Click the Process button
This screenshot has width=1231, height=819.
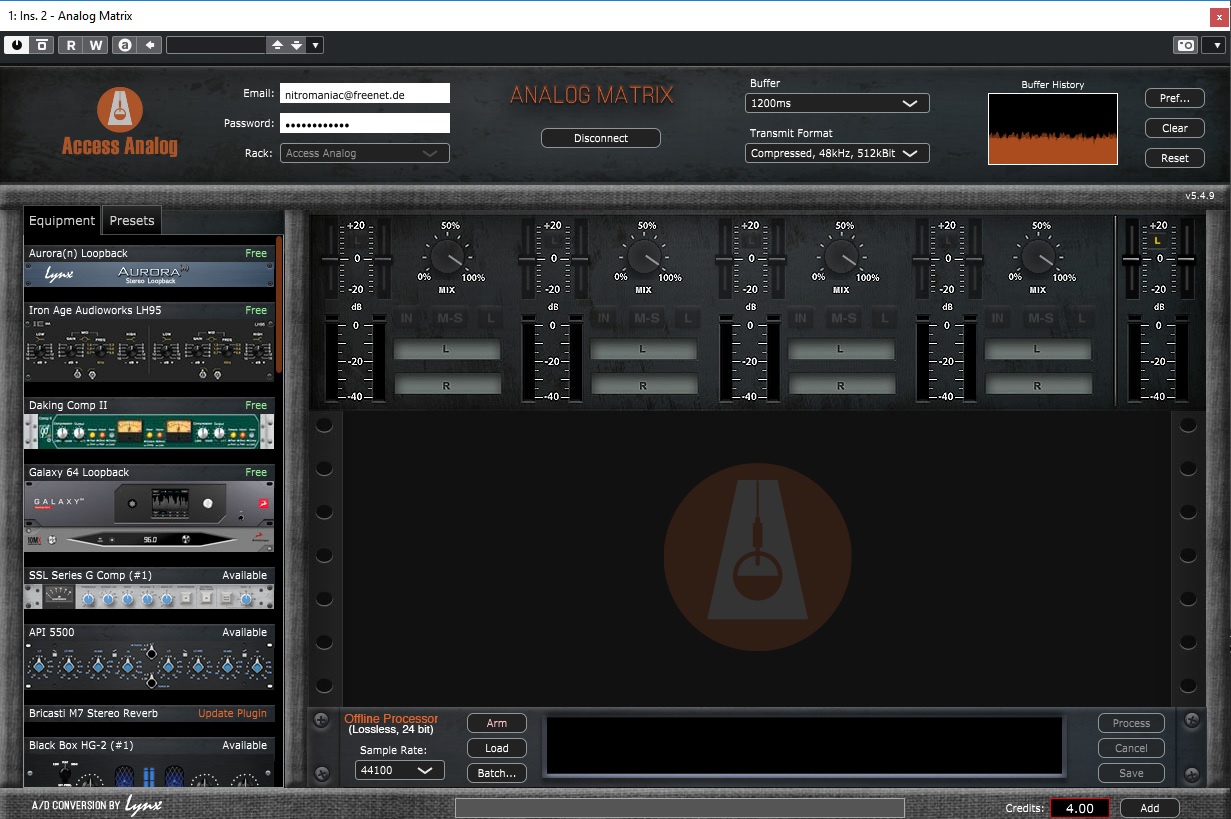coord(1131,723)
